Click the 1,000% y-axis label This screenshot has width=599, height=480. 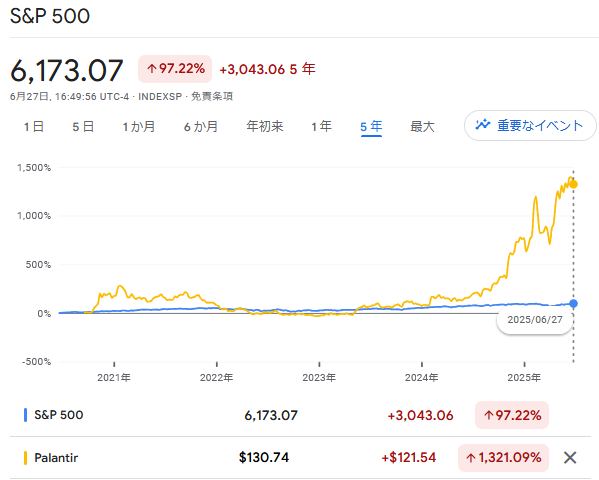click(x=34, y=216)
